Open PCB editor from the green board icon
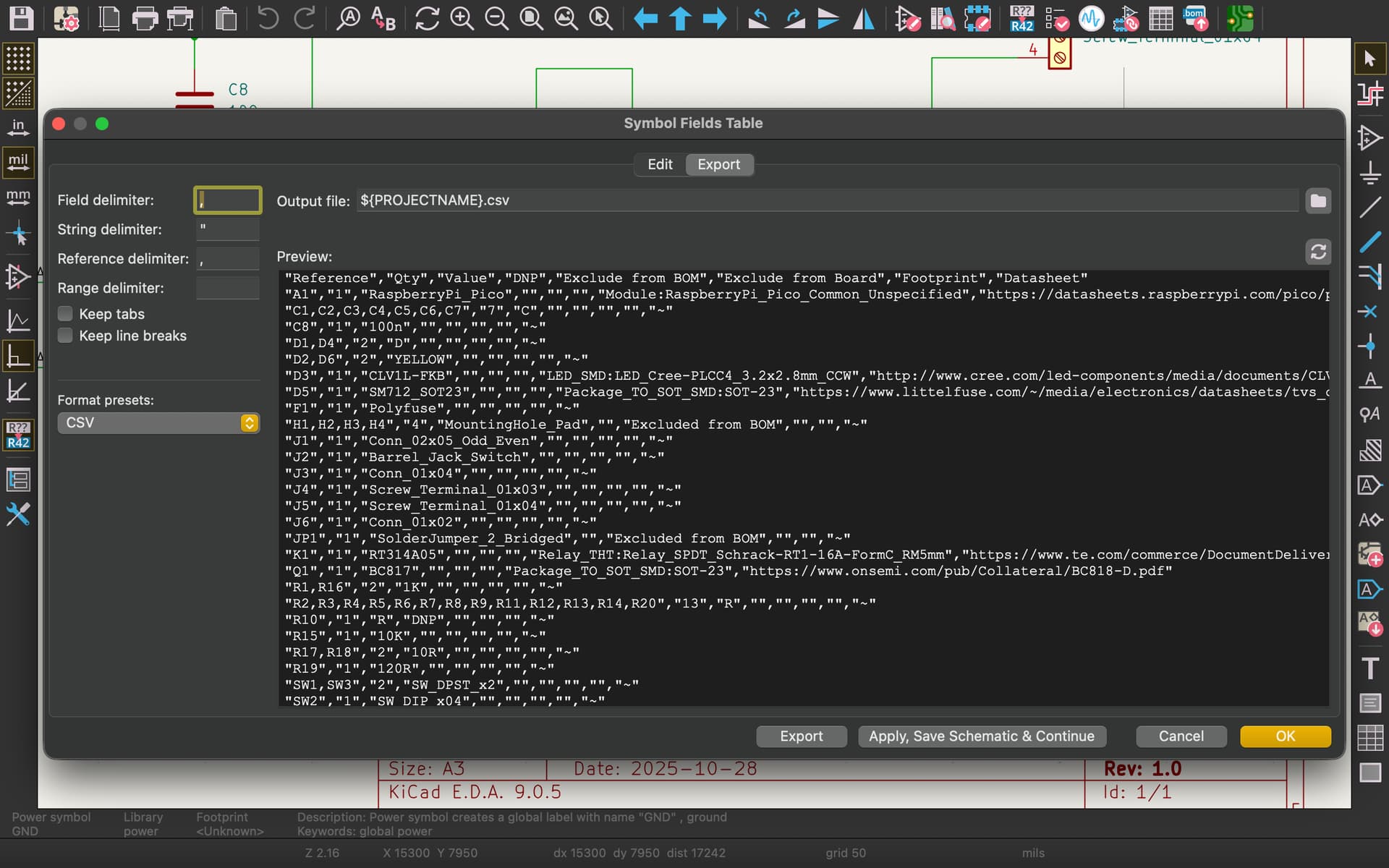This screenshot has height=868, width=1389. click(x=1240, y=18)
